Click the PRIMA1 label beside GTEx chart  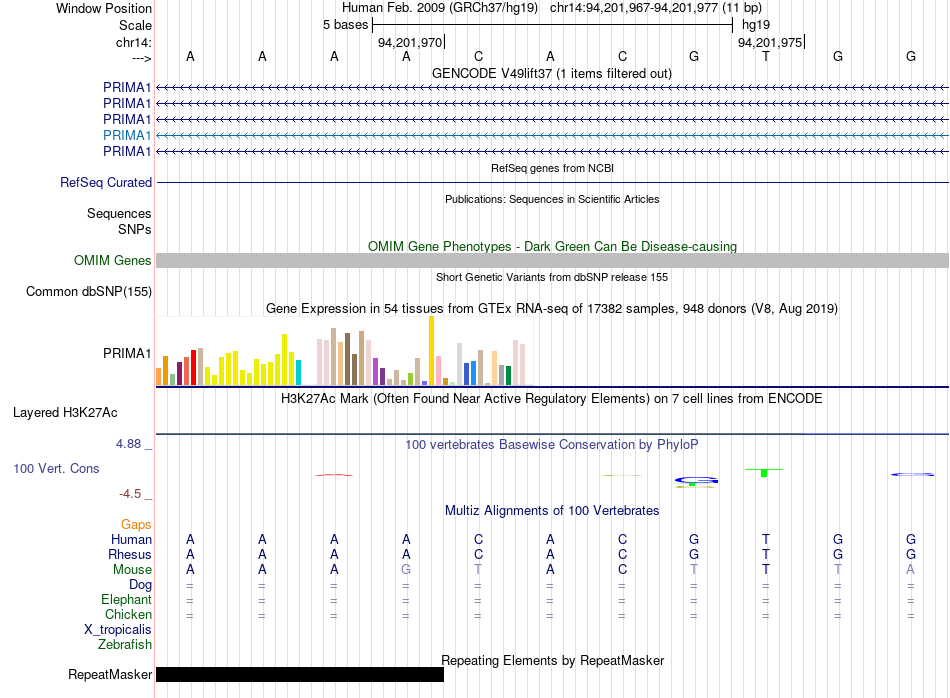tap(127, 353)
